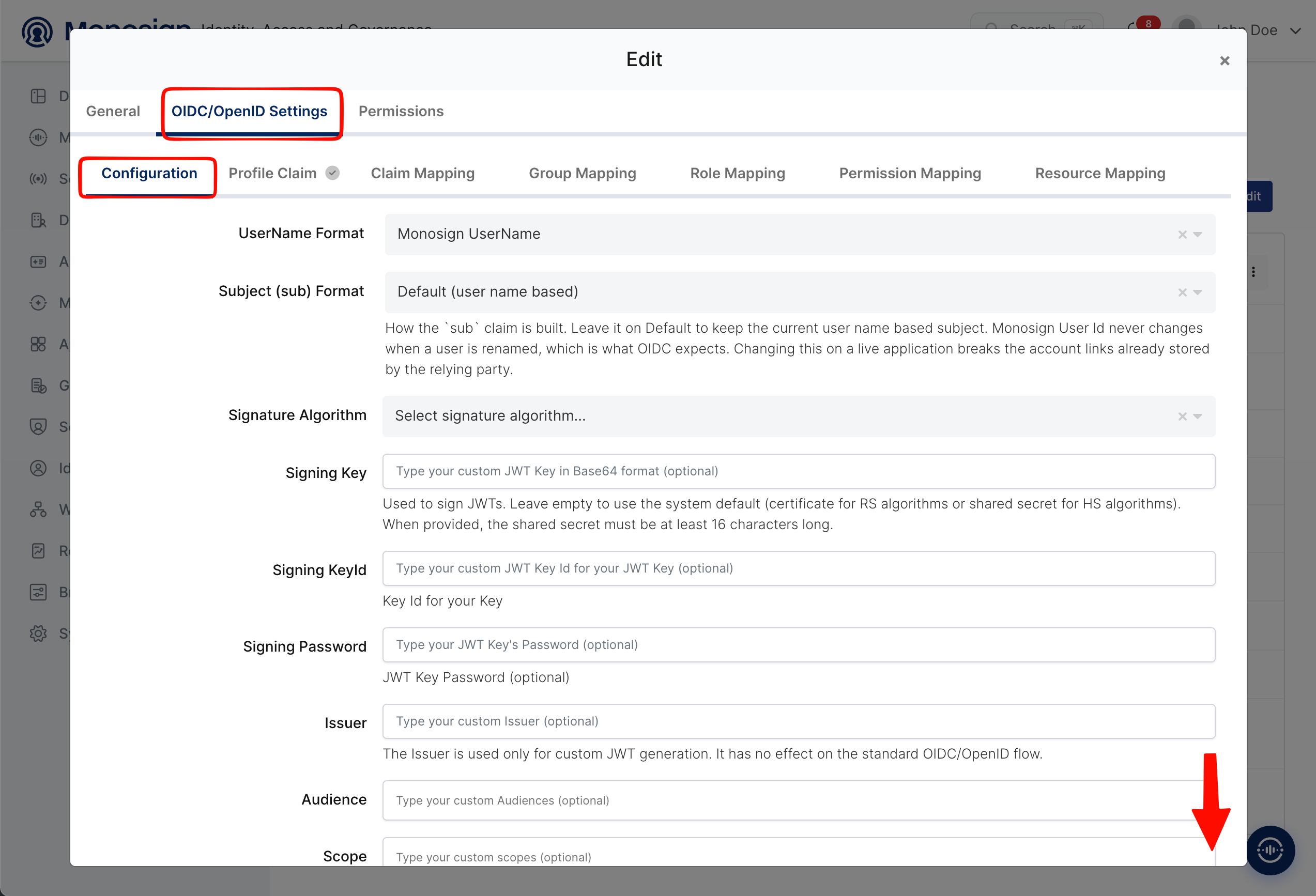Focus the Signing KeyId input field
Screen dimensions: 1316x896
pos(799,568)
